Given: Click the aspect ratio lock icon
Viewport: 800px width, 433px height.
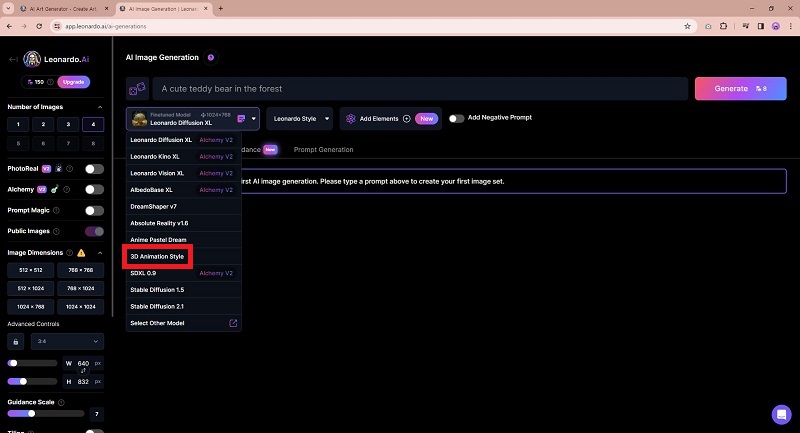Looking at the screenshot, I should click(16, 342).
